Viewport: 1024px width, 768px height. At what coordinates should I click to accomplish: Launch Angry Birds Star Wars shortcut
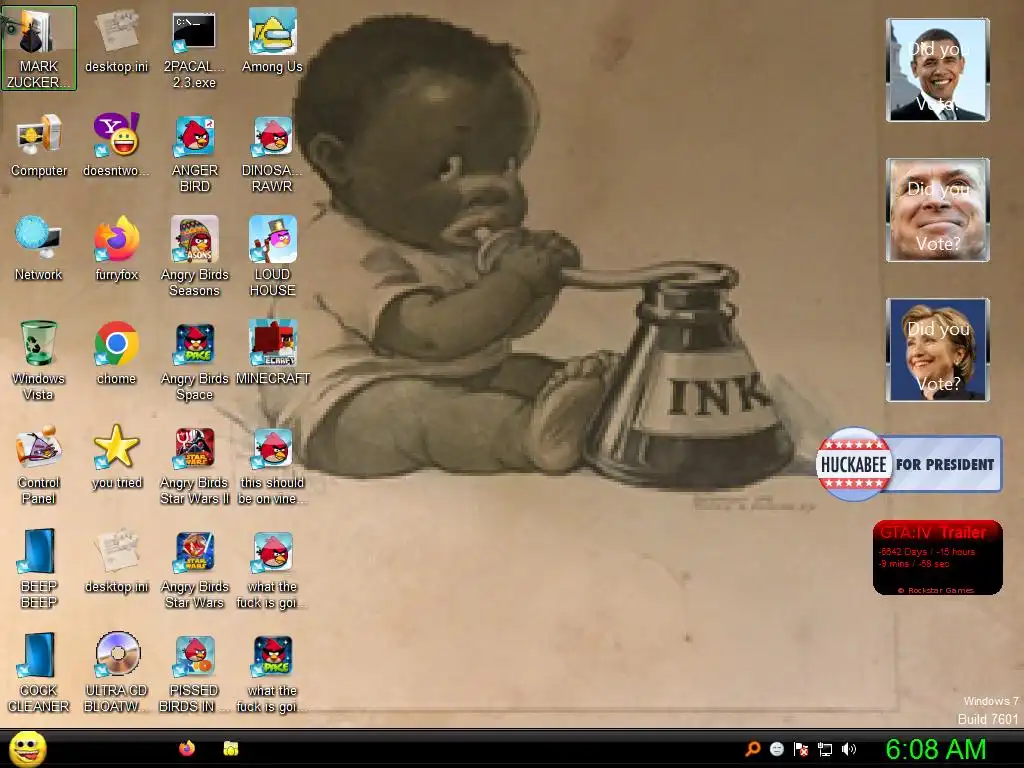coord(194,569)
